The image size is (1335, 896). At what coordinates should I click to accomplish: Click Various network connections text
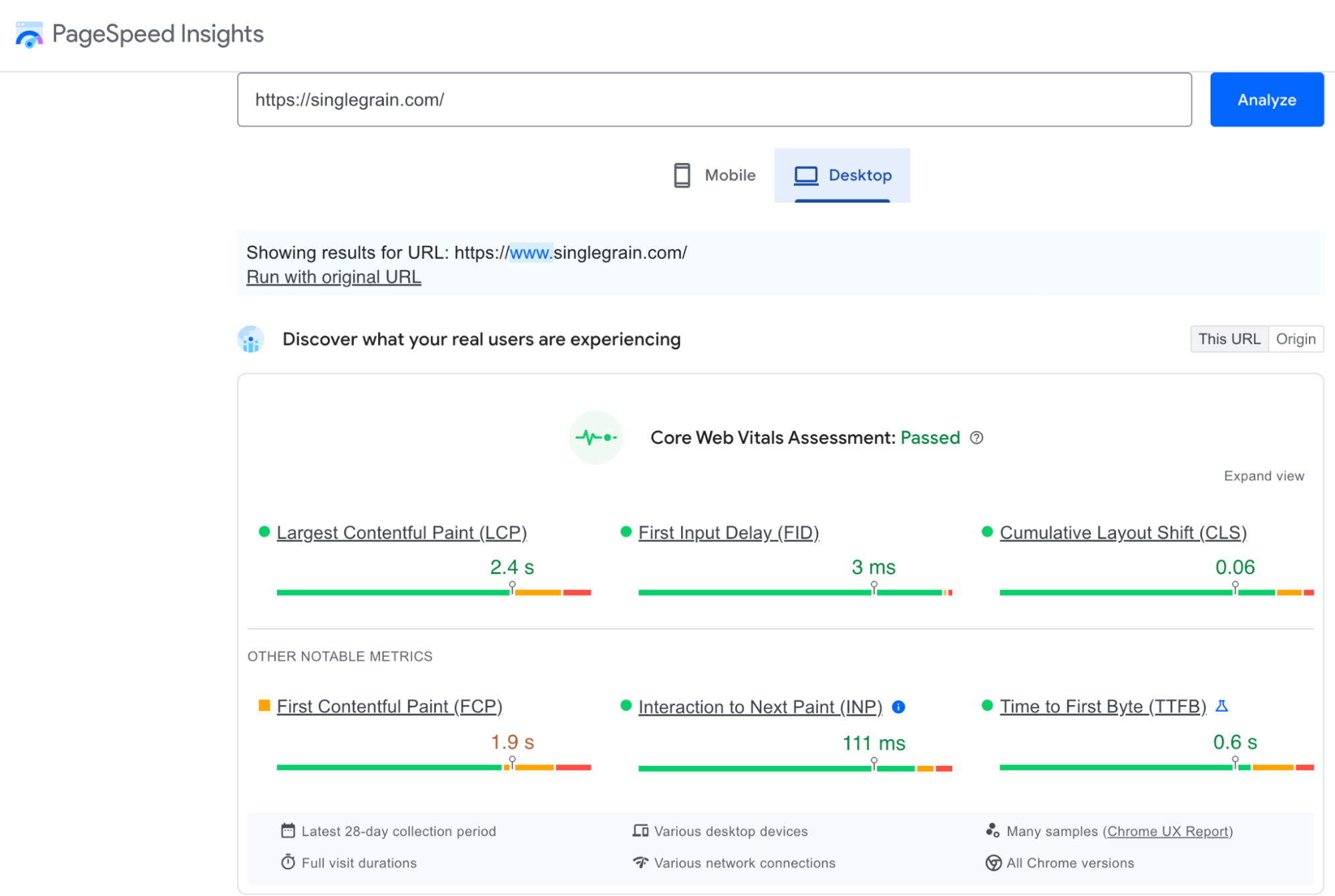(745, 863)
